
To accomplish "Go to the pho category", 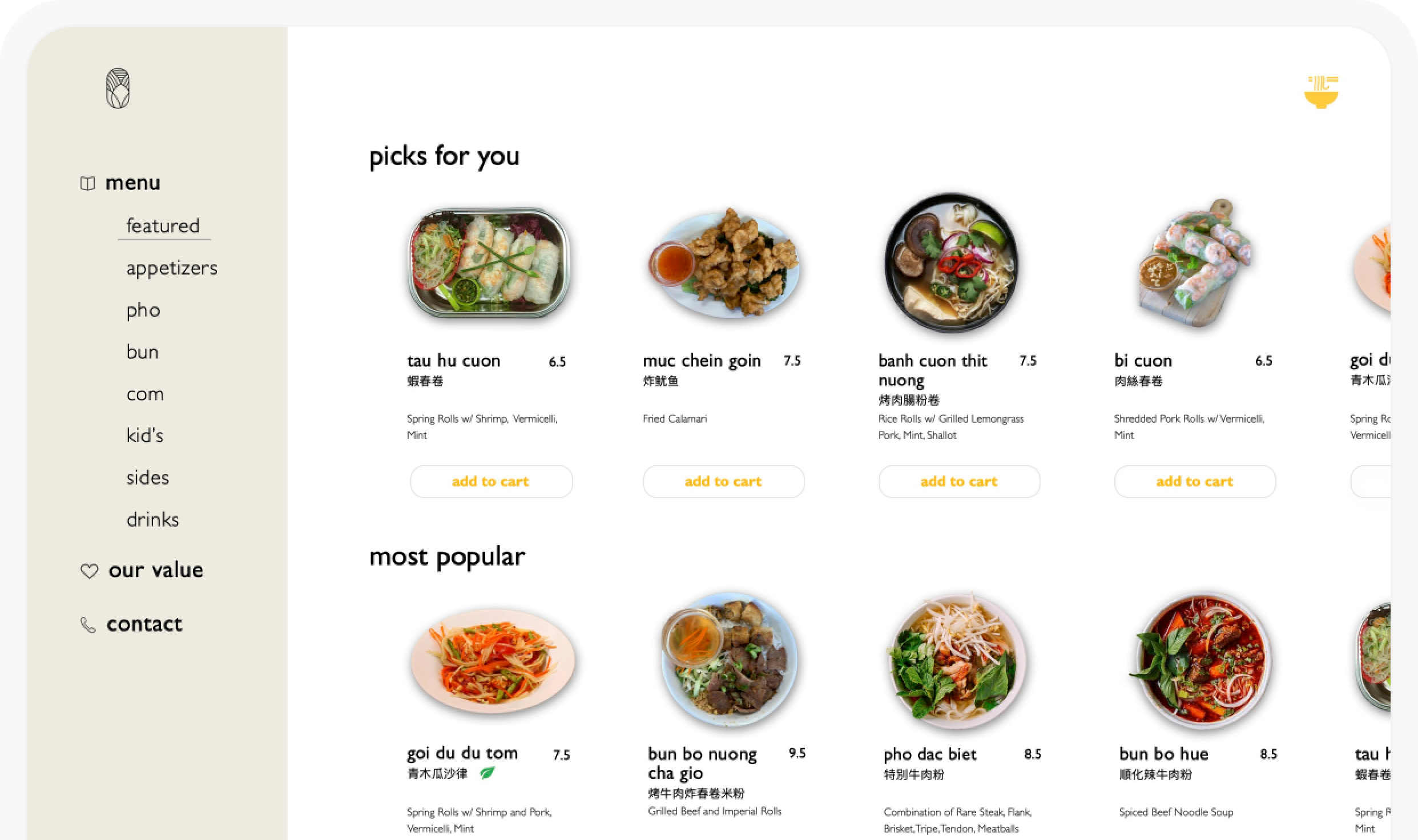I will [x=143, y=310].
